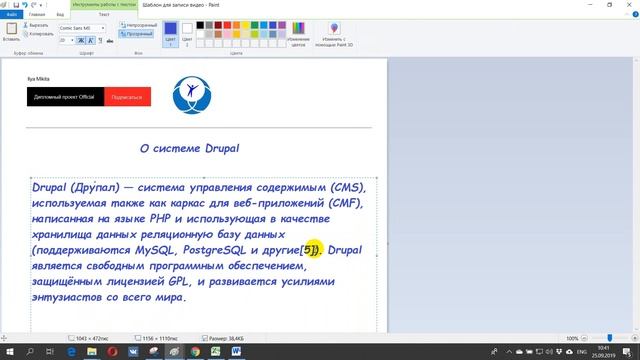Pick the gray color swatch
Screen dimensions: 640x360
pos(209,25)
